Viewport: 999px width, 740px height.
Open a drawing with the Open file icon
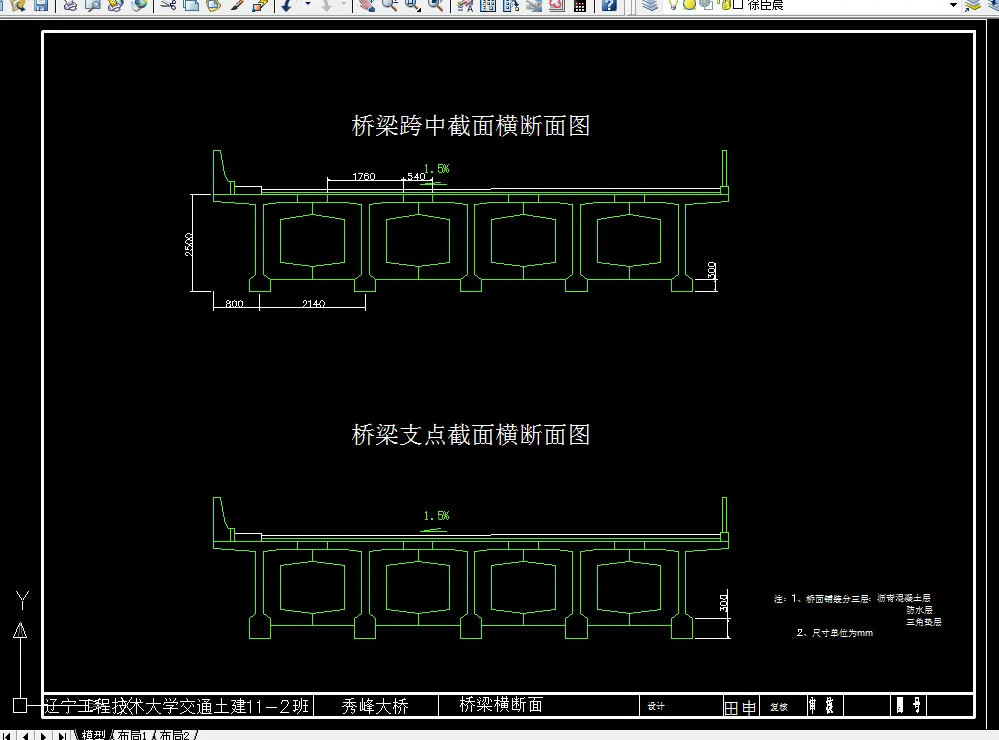click(x=18, y=5)
